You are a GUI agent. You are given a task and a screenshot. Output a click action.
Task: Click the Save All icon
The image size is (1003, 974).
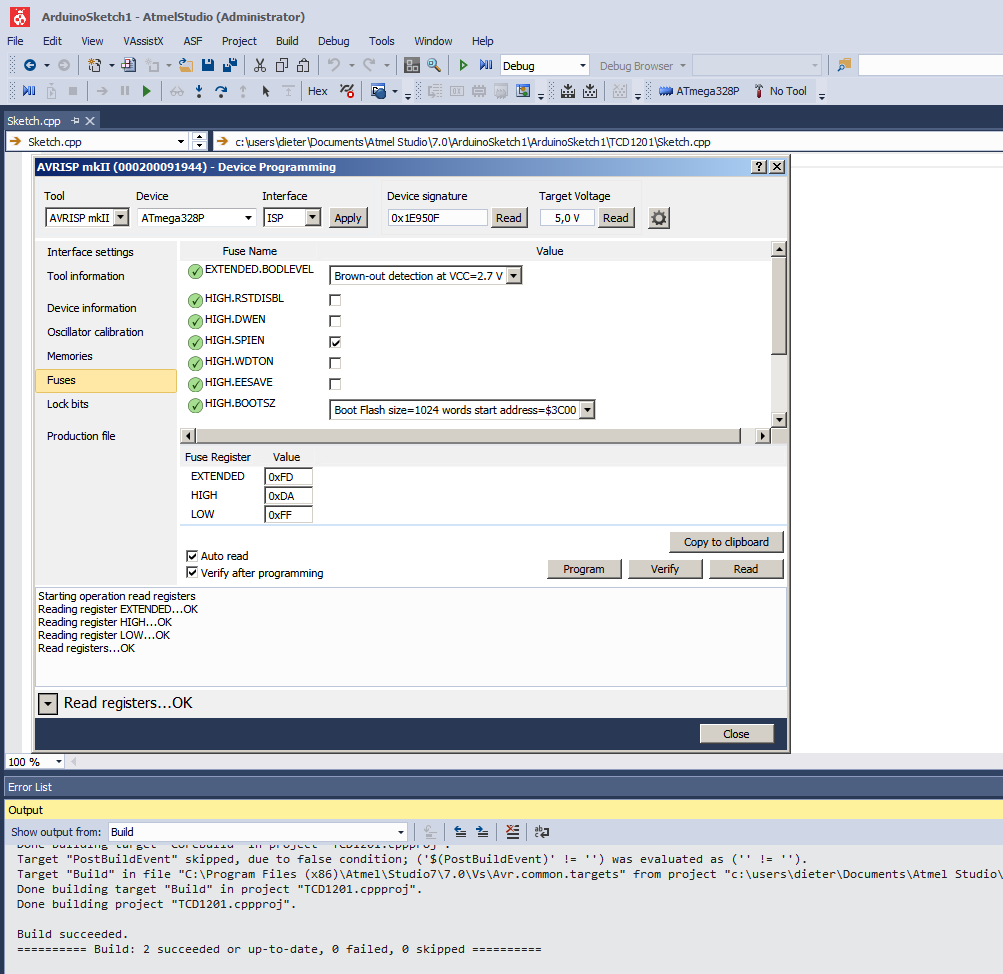[x=230, y=65]
